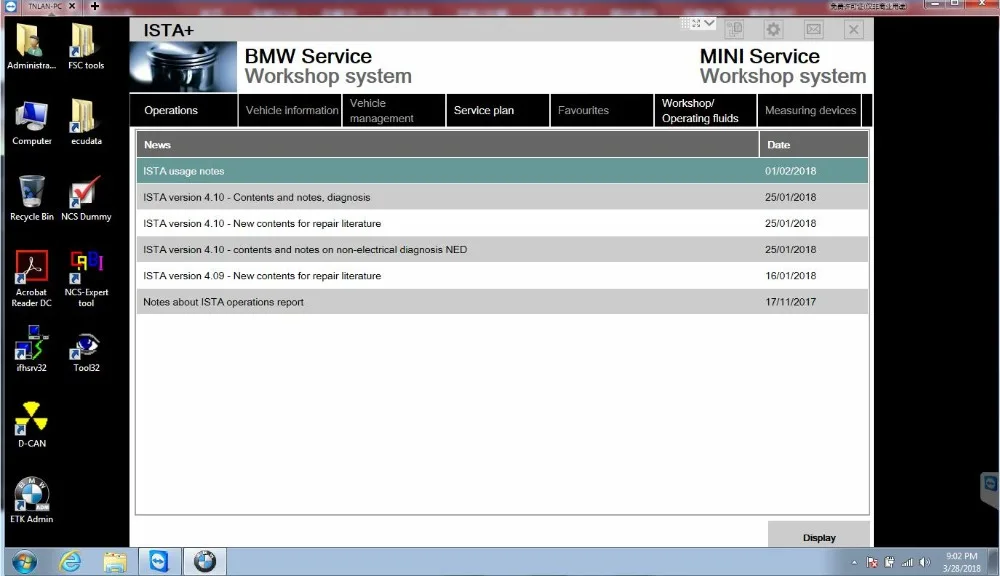Click the power plug tray icon

889,563
